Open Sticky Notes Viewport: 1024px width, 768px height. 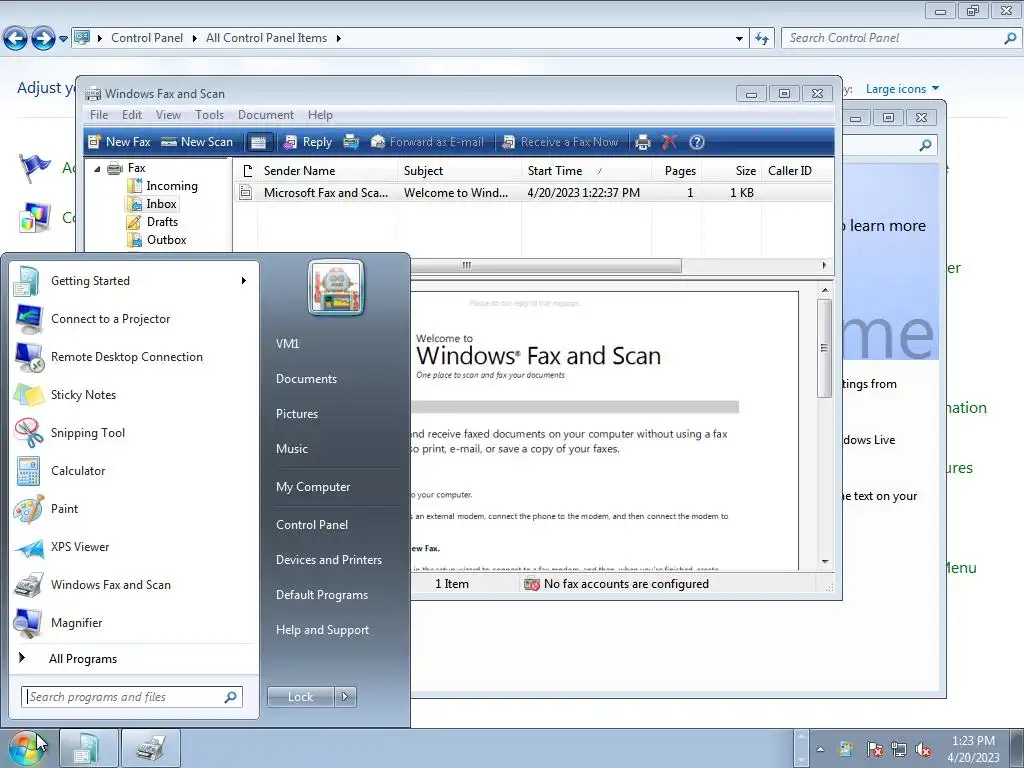[x=134, y=394]
